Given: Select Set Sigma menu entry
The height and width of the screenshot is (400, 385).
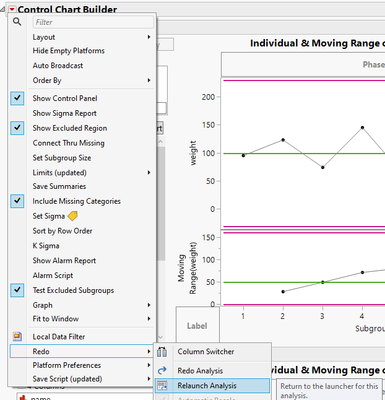Looking at the screenshot, I should (x=49, y=216).
